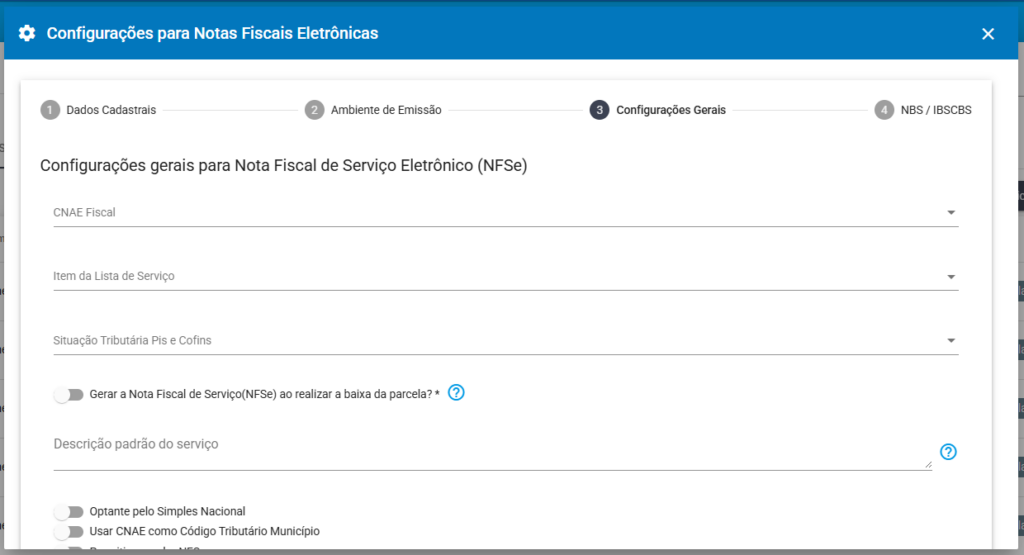Click resize handle of the description textarea

927,463
